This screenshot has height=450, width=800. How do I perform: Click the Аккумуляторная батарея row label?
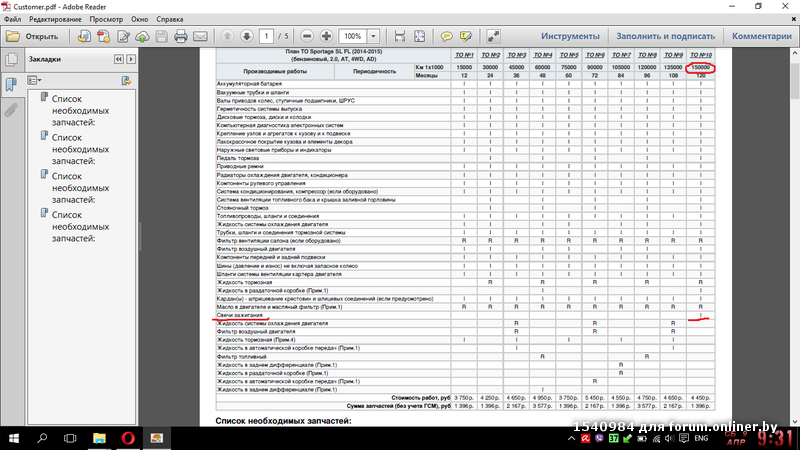tap(249, 84)
